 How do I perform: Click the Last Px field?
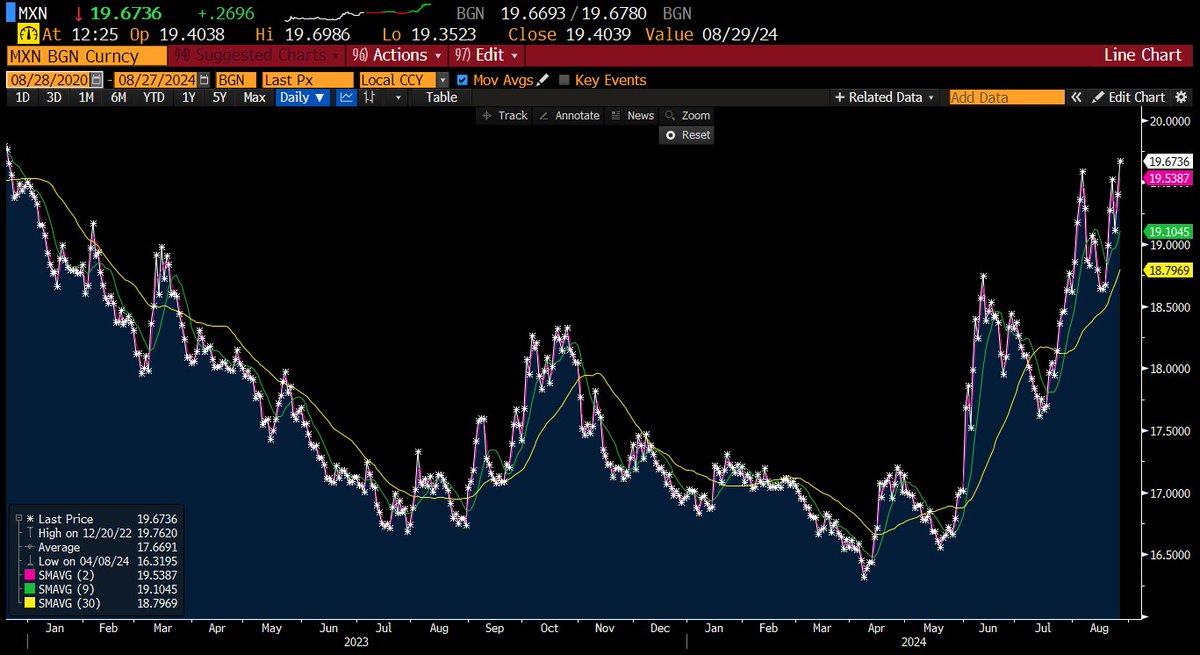pyautogui.click(x=306, y=80)
